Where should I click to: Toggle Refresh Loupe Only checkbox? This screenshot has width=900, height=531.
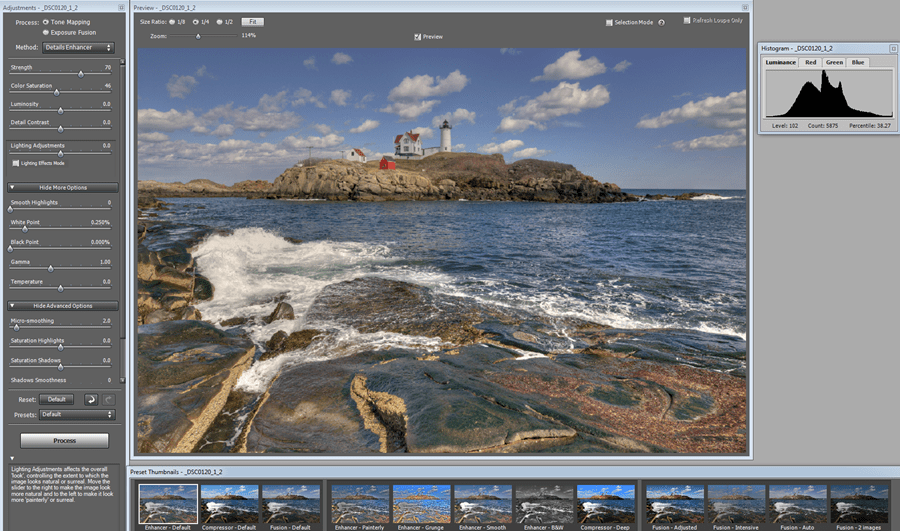tap(687, 20)
